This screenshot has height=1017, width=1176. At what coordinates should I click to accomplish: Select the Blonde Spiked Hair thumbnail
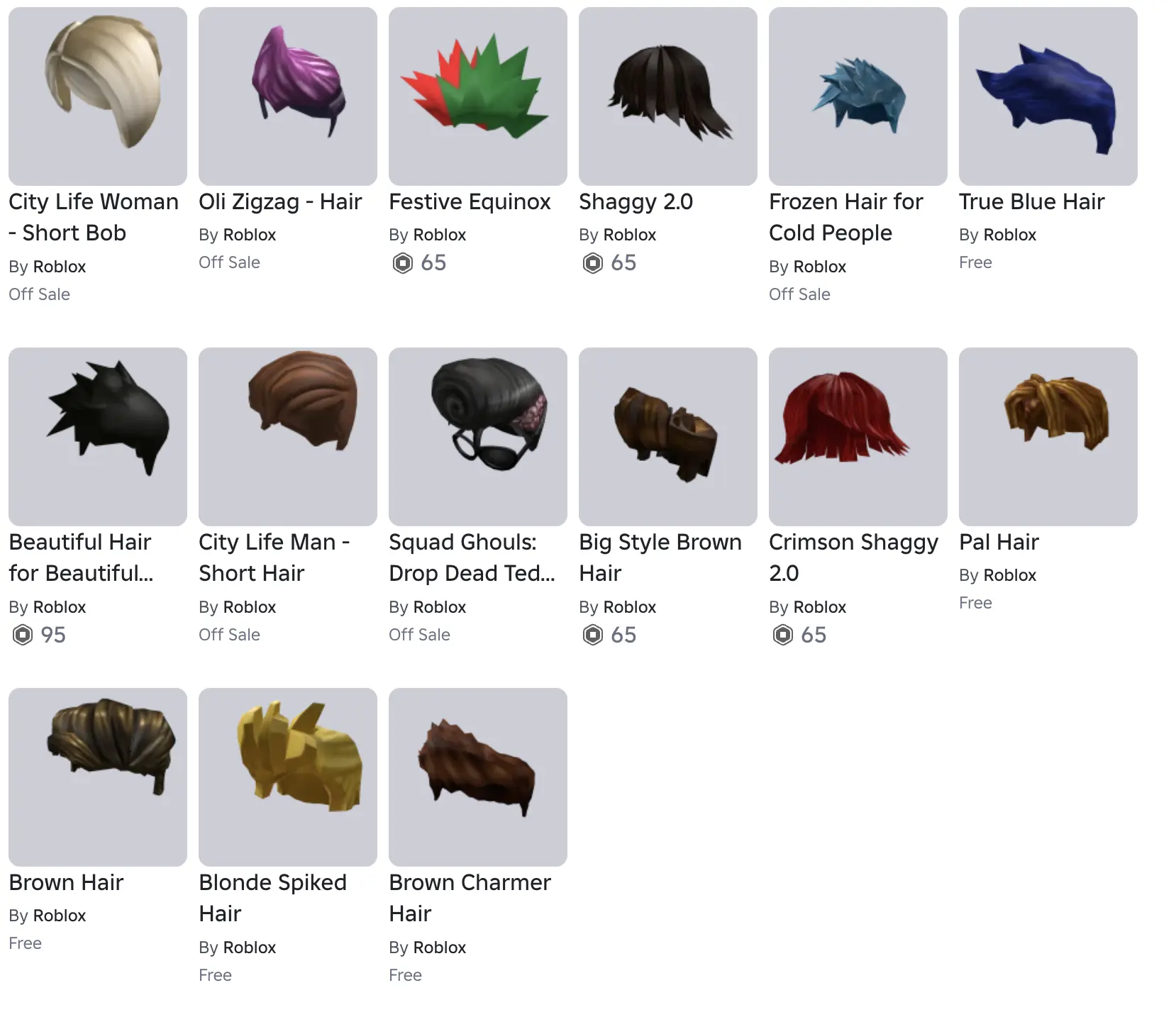click(x=288, y=777)
